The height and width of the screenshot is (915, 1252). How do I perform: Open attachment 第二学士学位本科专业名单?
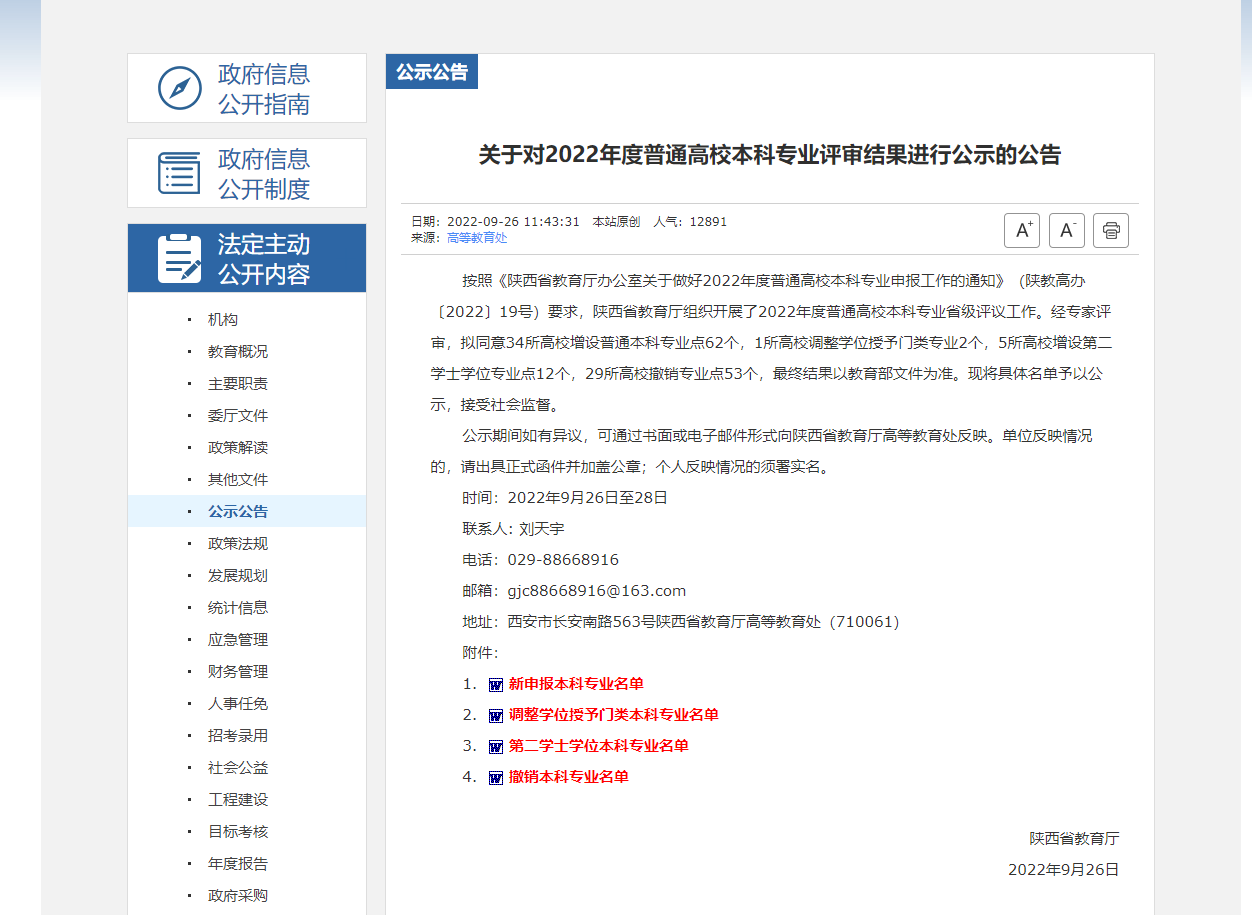coord(598,746)
